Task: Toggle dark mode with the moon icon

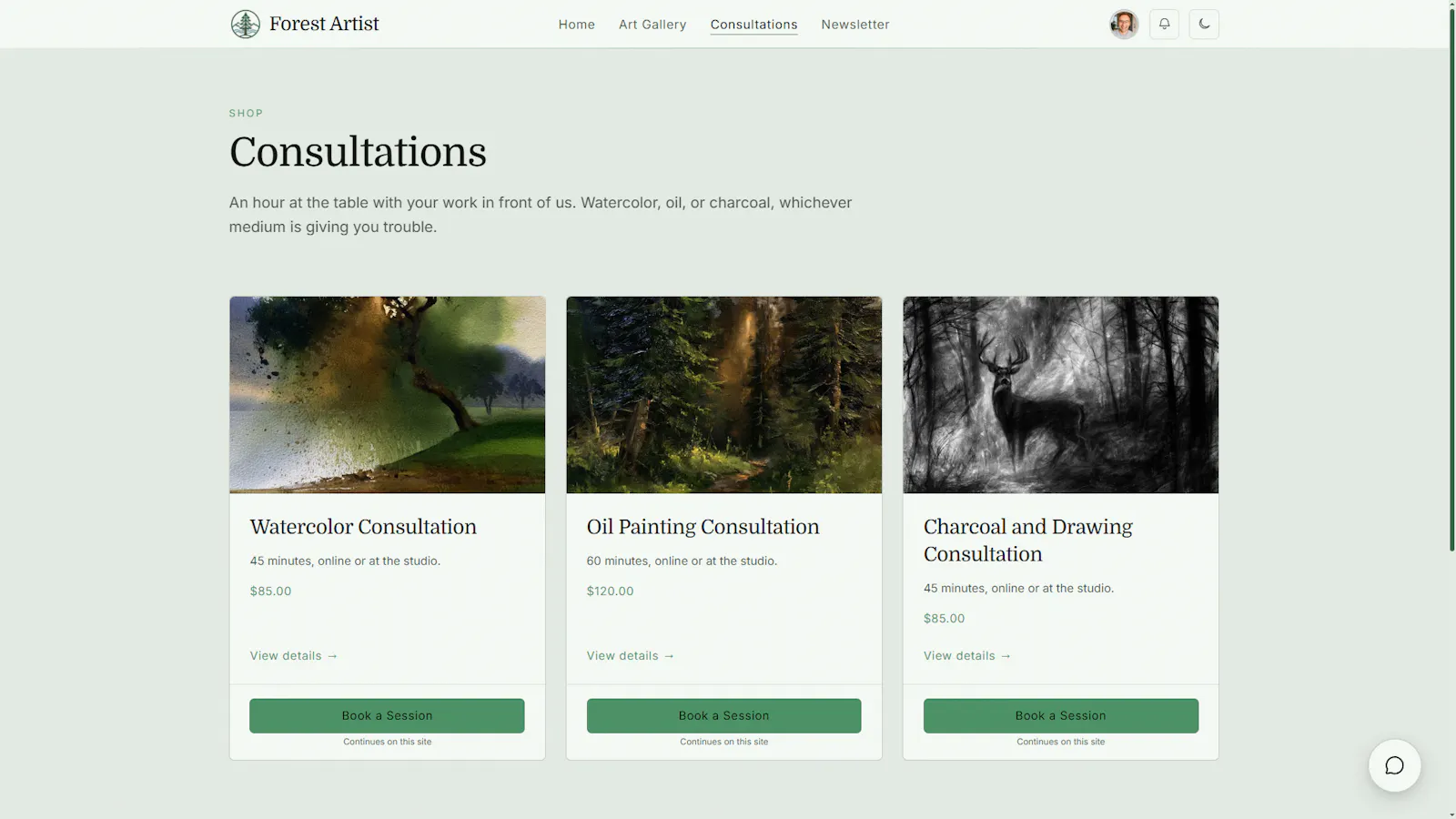Action: pos(1204,24)
